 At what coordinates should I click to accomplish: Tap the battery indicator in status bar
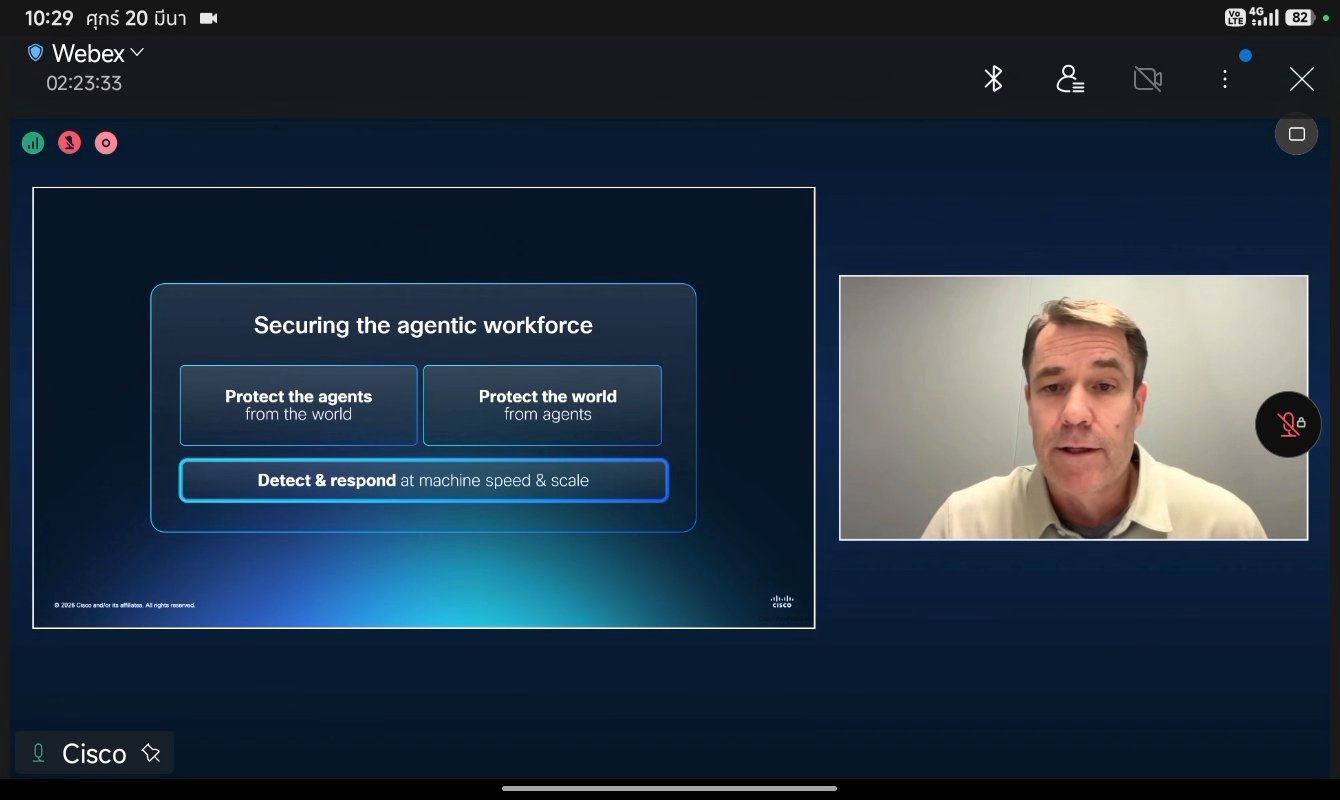(x=1299, y=18)
